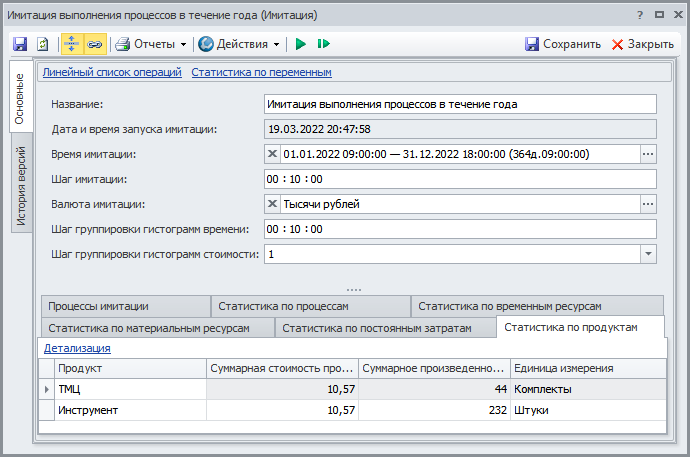Screen dimensions: 690x457
Task: Click the floppy disk save icon
Action: tap(20, 44)
